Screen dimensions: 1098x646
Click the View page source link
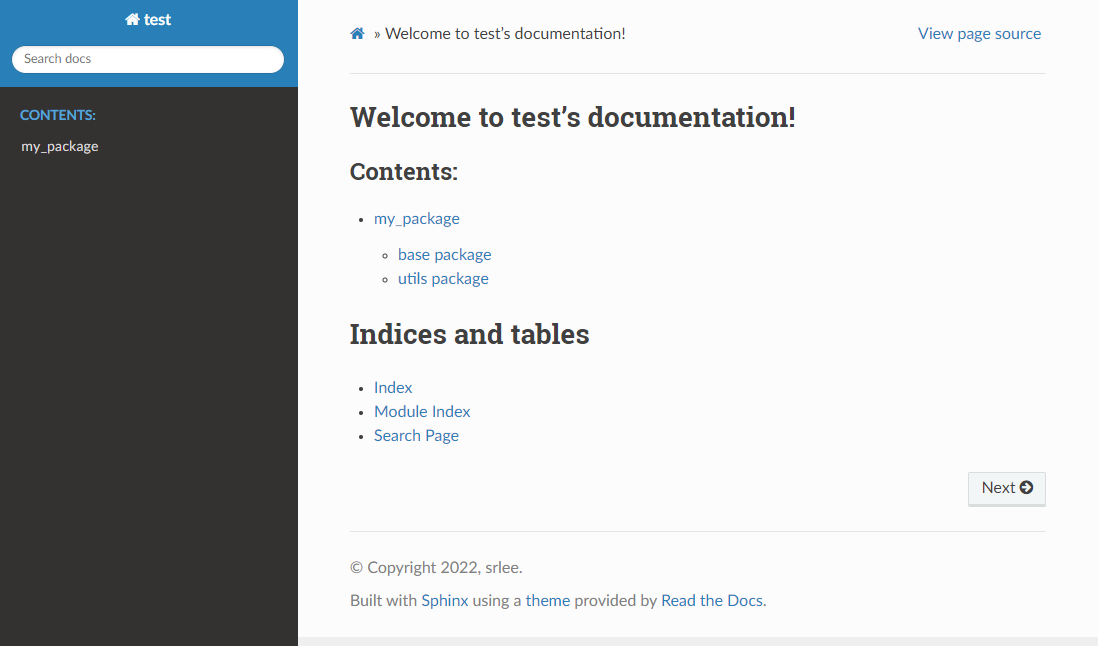[x=979, y=34]
